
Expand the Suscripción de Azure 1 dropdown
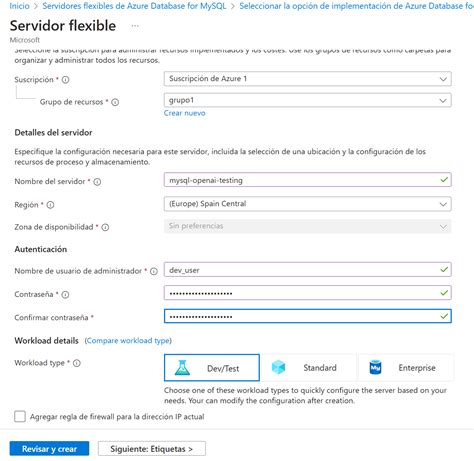[308, 79]
